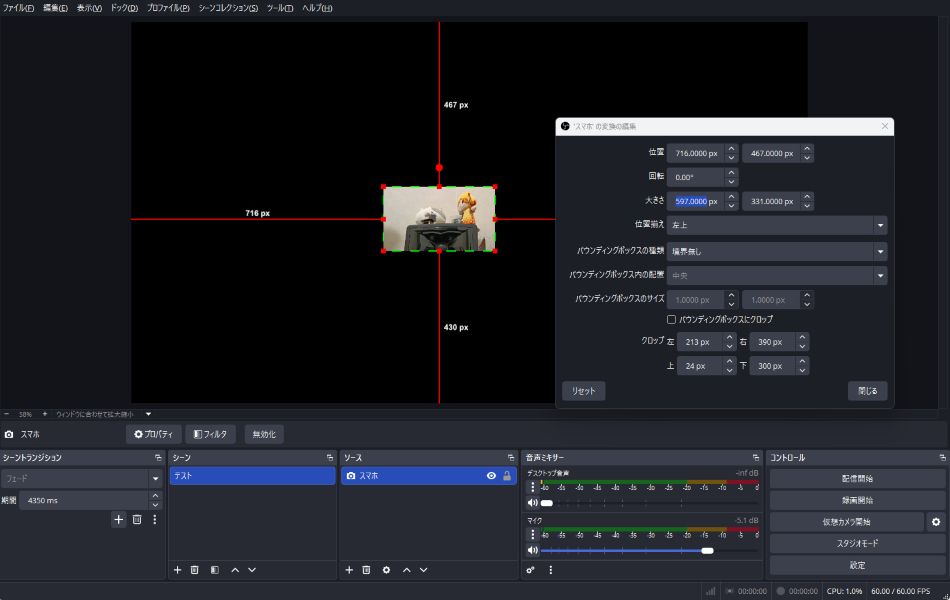This screenshot has height=600, width=950.
Task: Open virtual camera settings gear
Action: click(x=936, y=522)
